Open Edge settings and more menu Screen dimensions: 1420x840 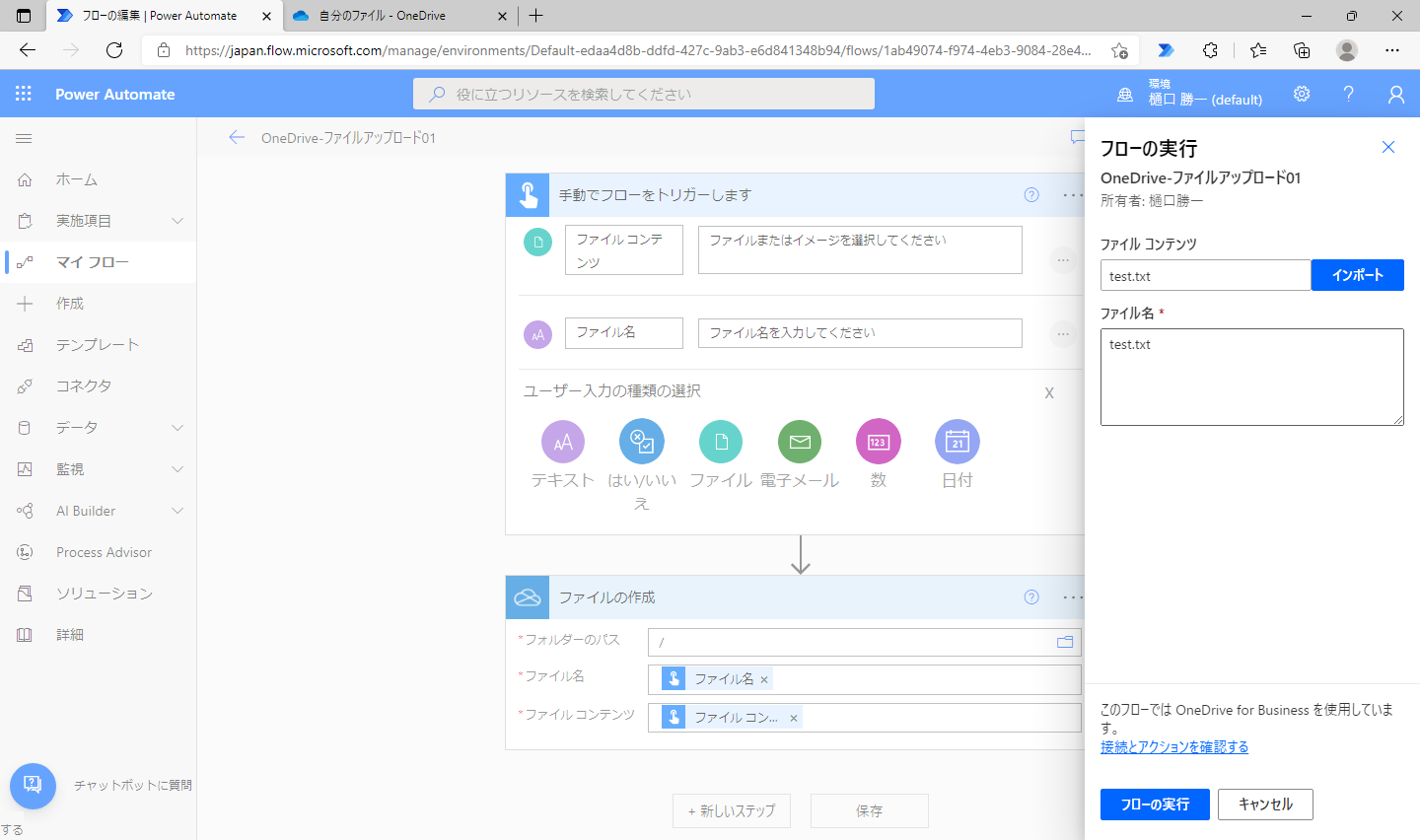(x=1391, y=50)
